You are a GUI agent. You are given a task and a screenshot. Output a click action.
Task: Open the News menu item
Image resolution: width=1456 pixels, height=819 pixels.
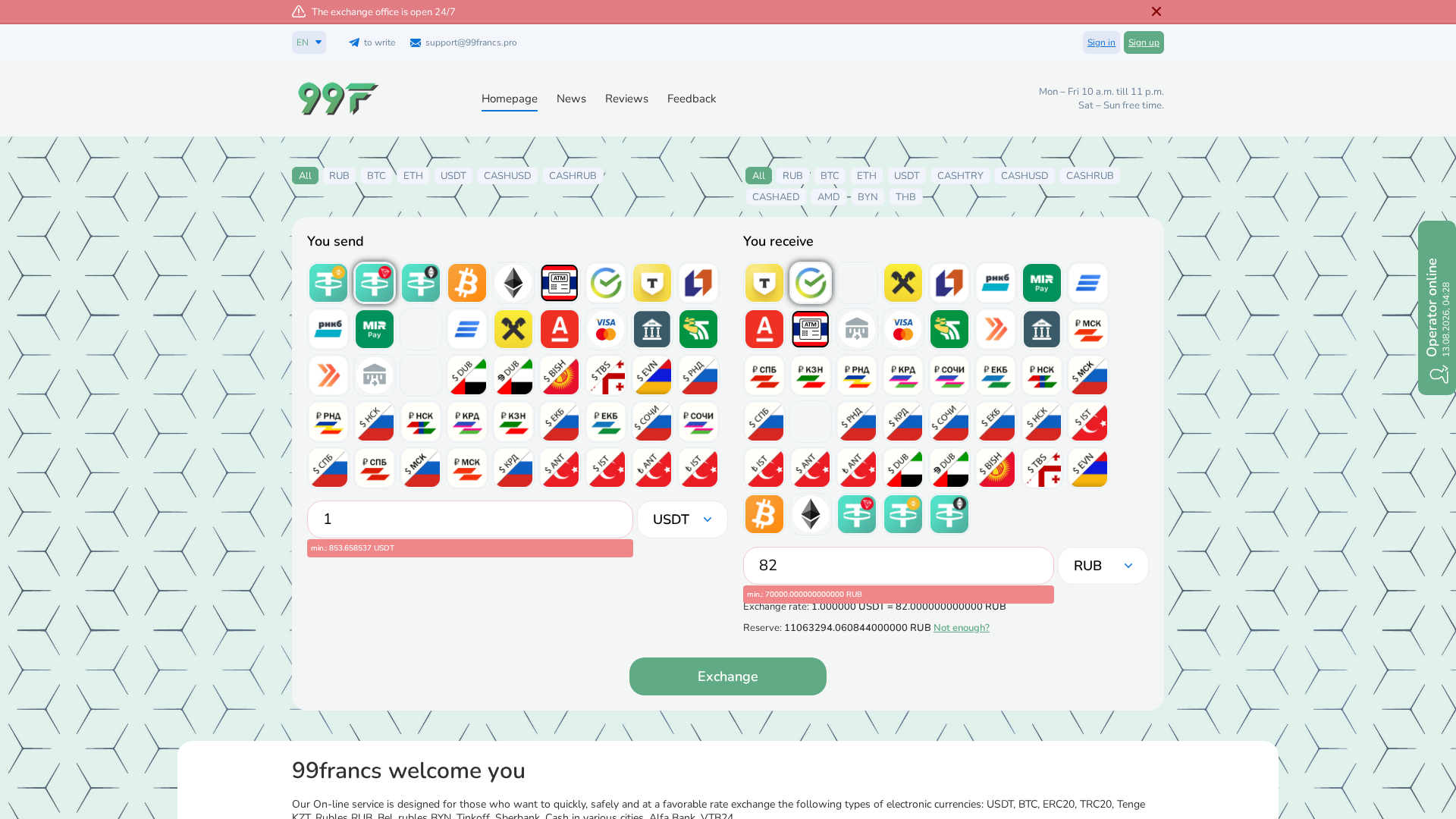(x=571, y=99)
